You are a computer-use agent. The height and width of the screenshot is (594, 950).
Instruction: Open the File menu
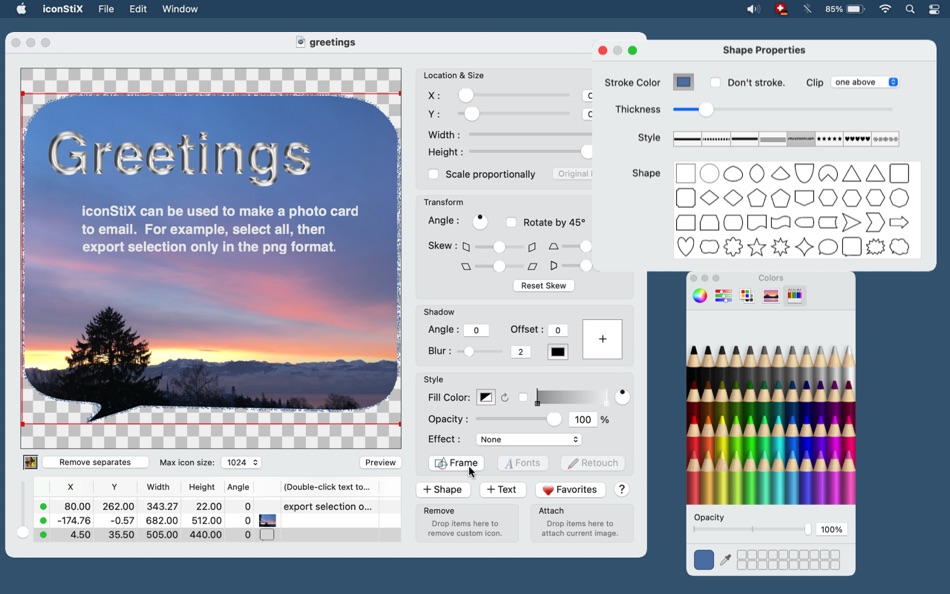click(106, 9)
